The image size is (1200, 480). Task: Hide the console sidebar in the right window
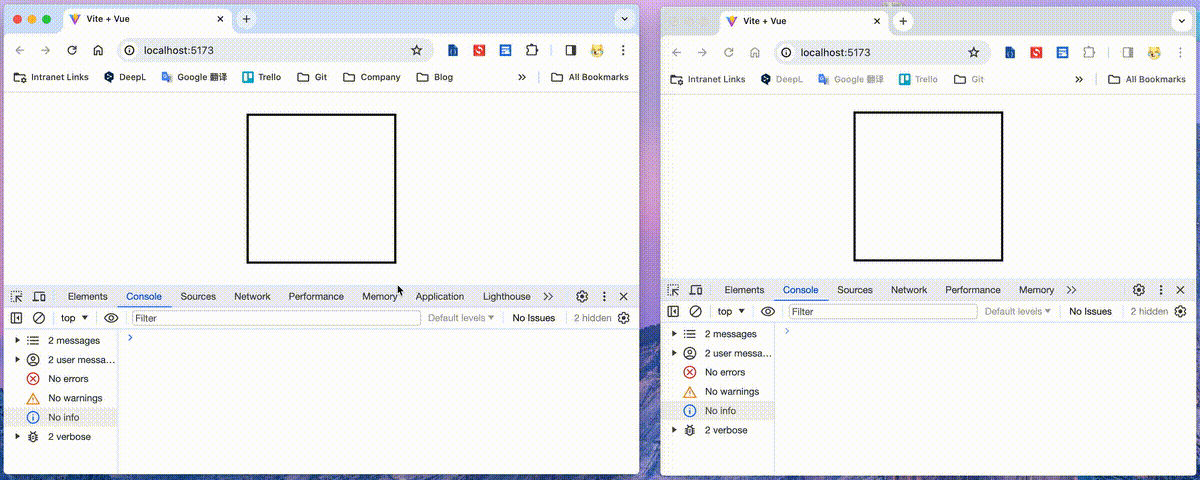pyautogui.click(x=673, y=312)
